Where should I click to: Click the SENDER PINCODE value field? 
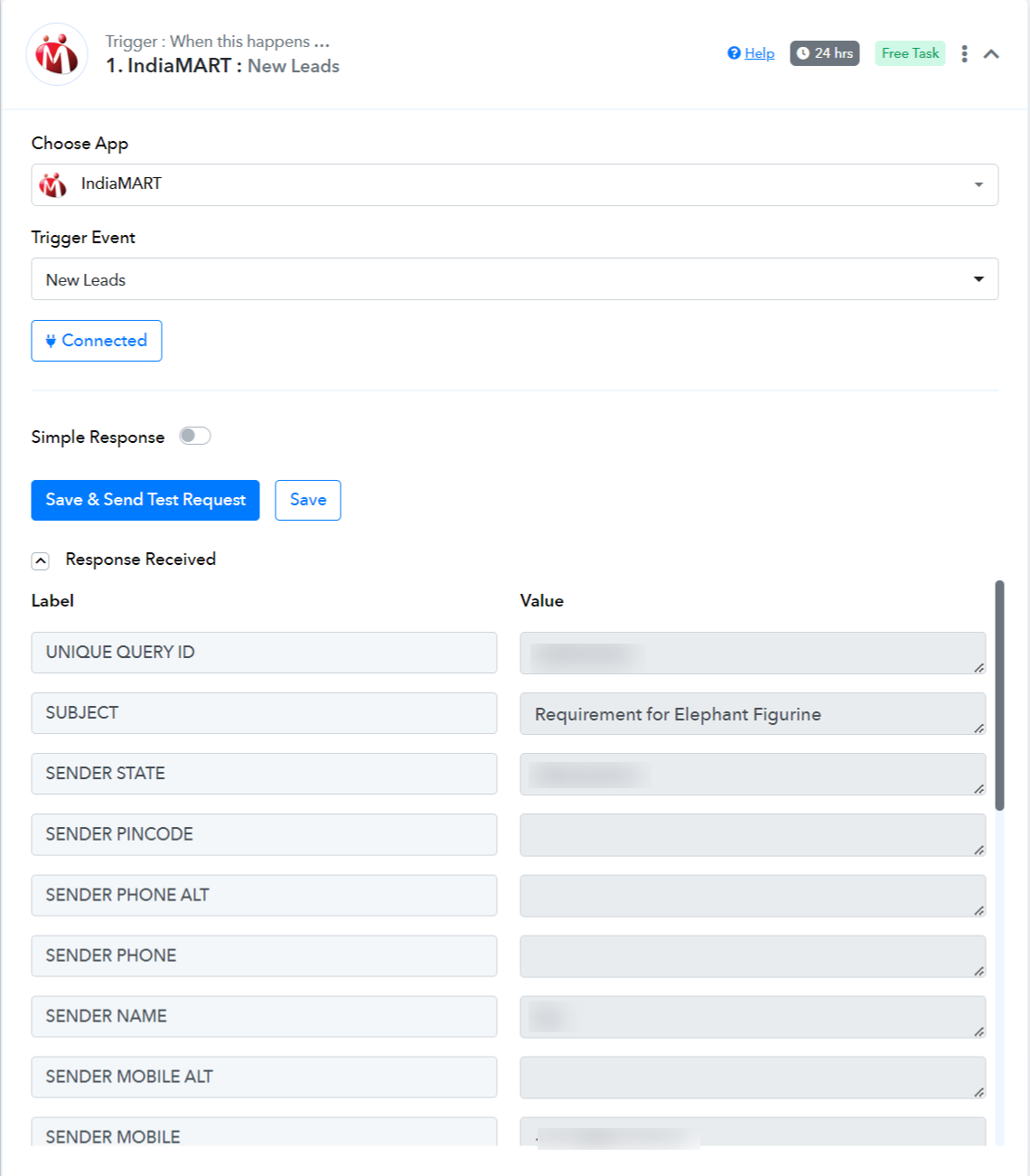[x=753, y=834]
